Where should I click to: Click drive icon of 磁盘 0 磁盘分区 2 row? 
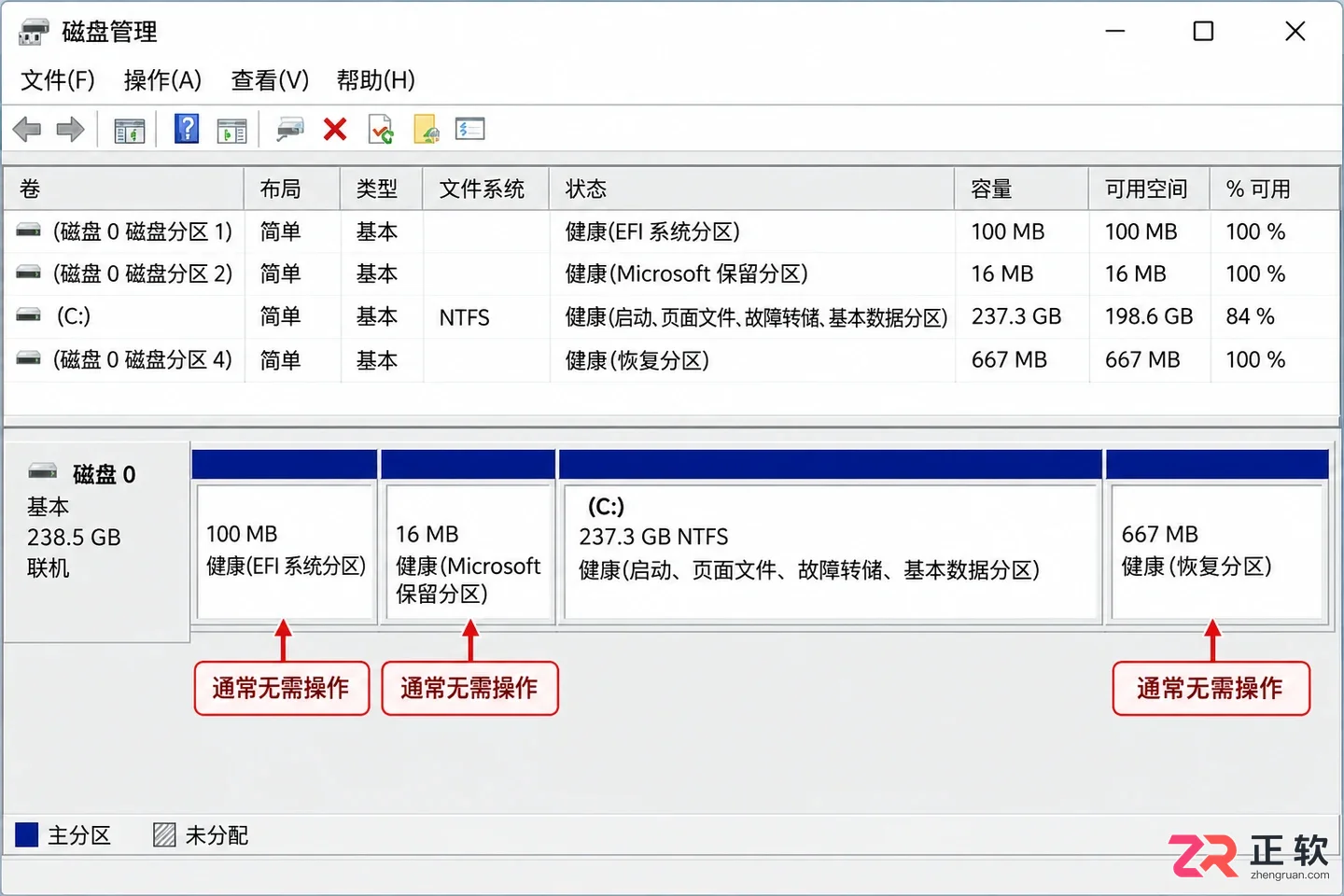click(x=29, y=273)
